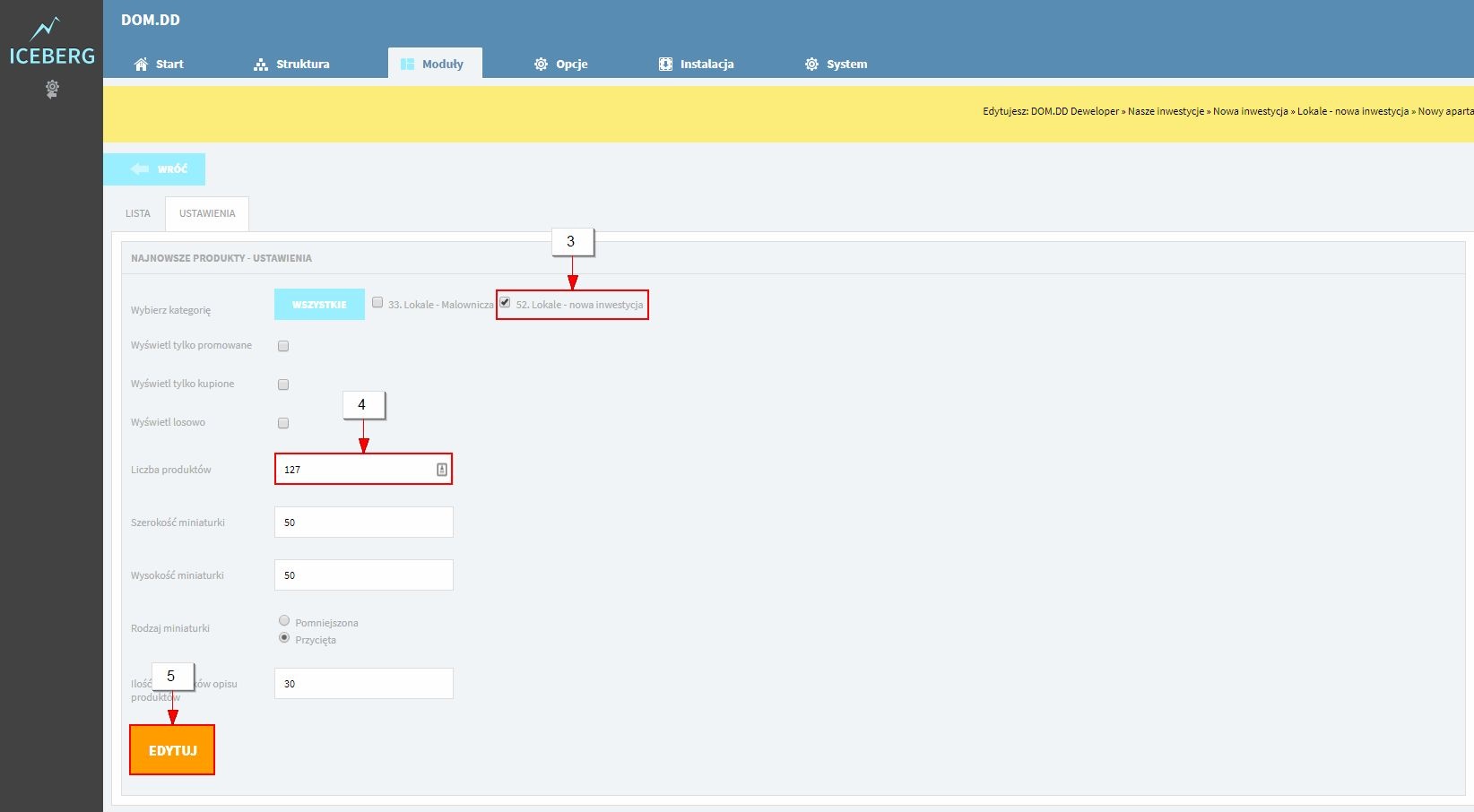Click the Szerokość miniaturki input field
The width and height of the screenshot is (1474, 812).
[363, 523]
